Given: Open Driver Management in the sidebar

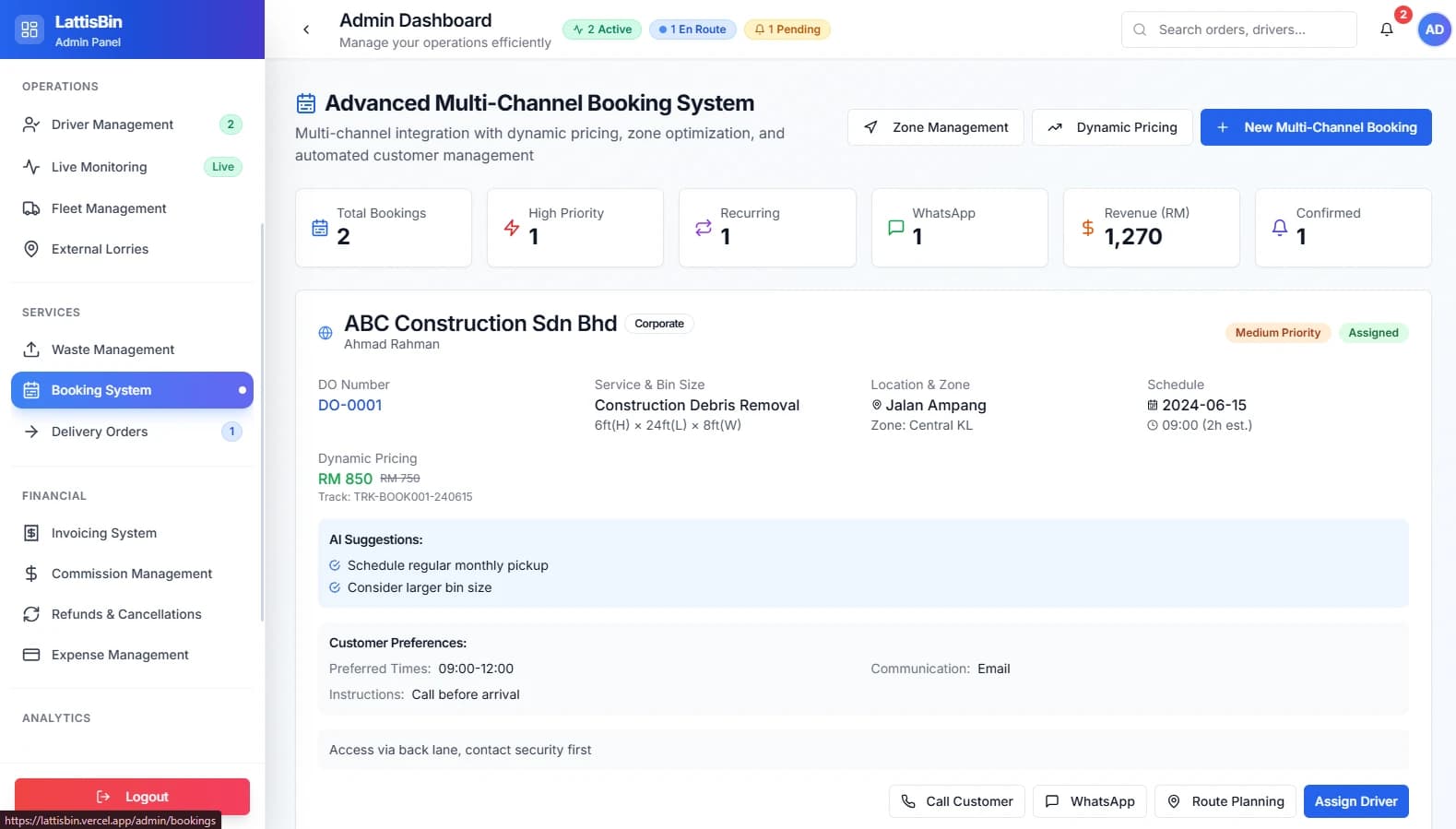Looking at the screenshot, I should coord(112,124).
